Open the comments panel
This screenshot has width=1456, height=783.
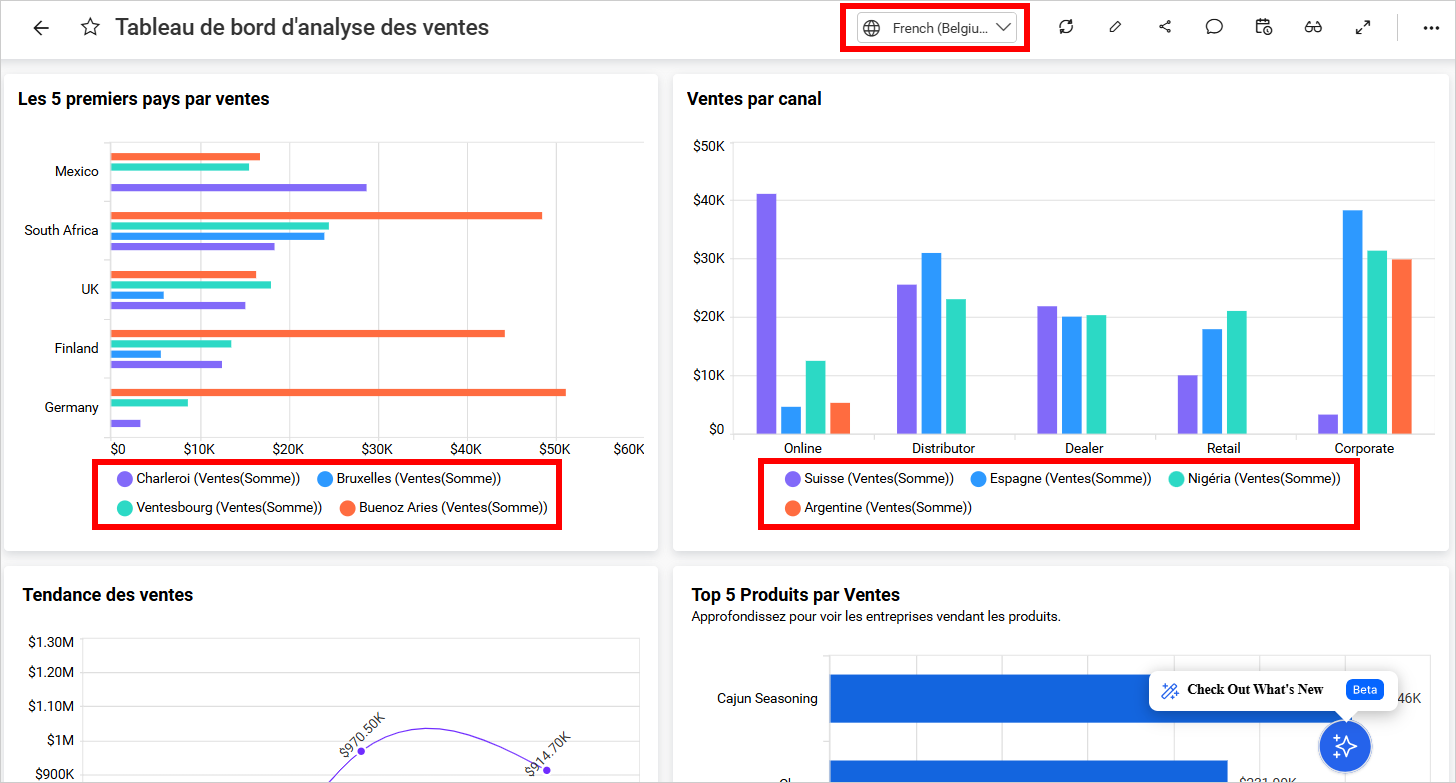[x=1214, y=26]
